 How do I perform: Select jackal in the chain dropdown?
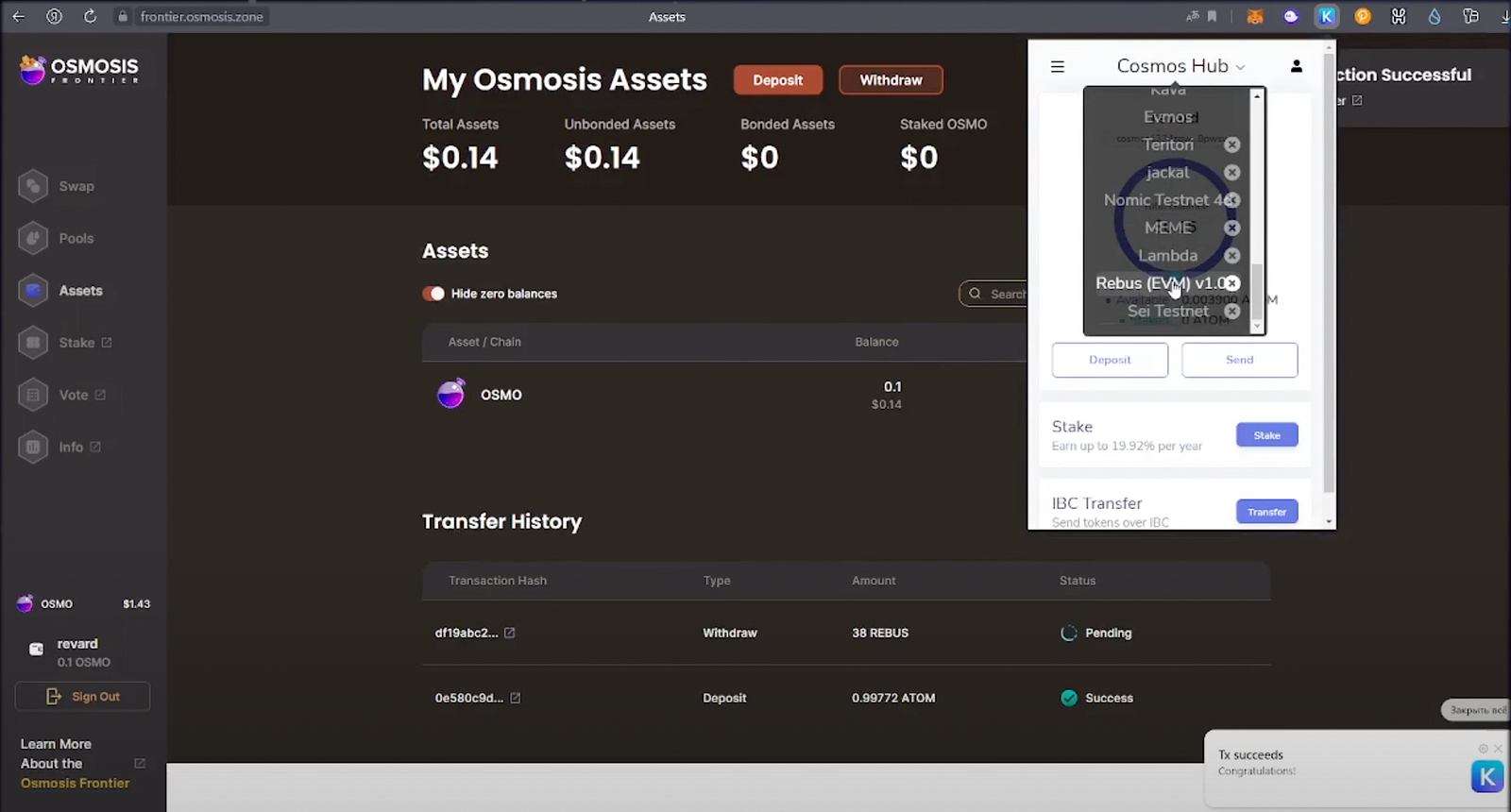point(1168,172)
